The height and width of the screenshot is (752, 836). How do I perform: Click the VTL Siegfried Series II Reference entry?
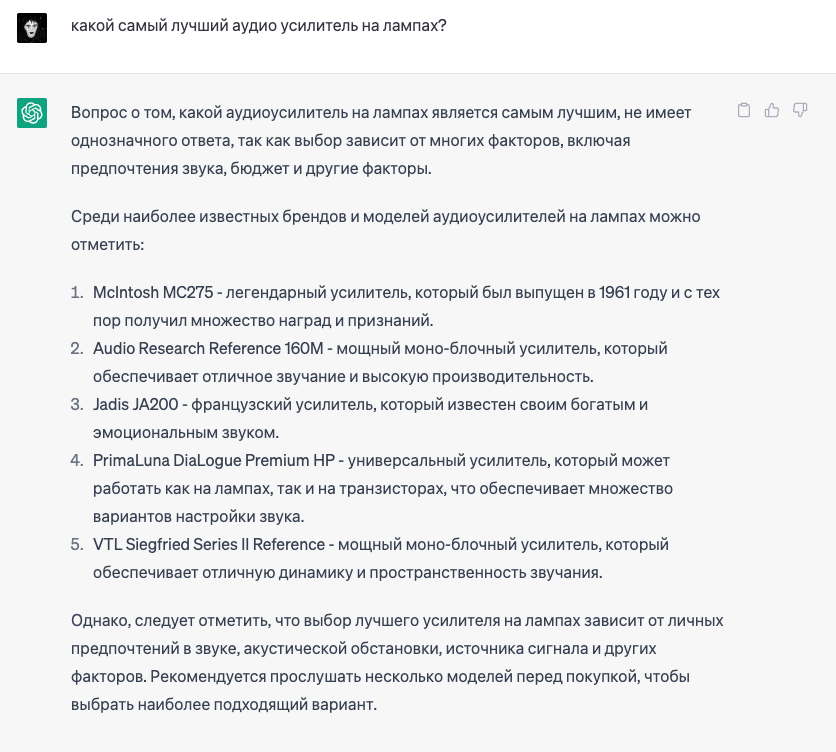(209, 545)
